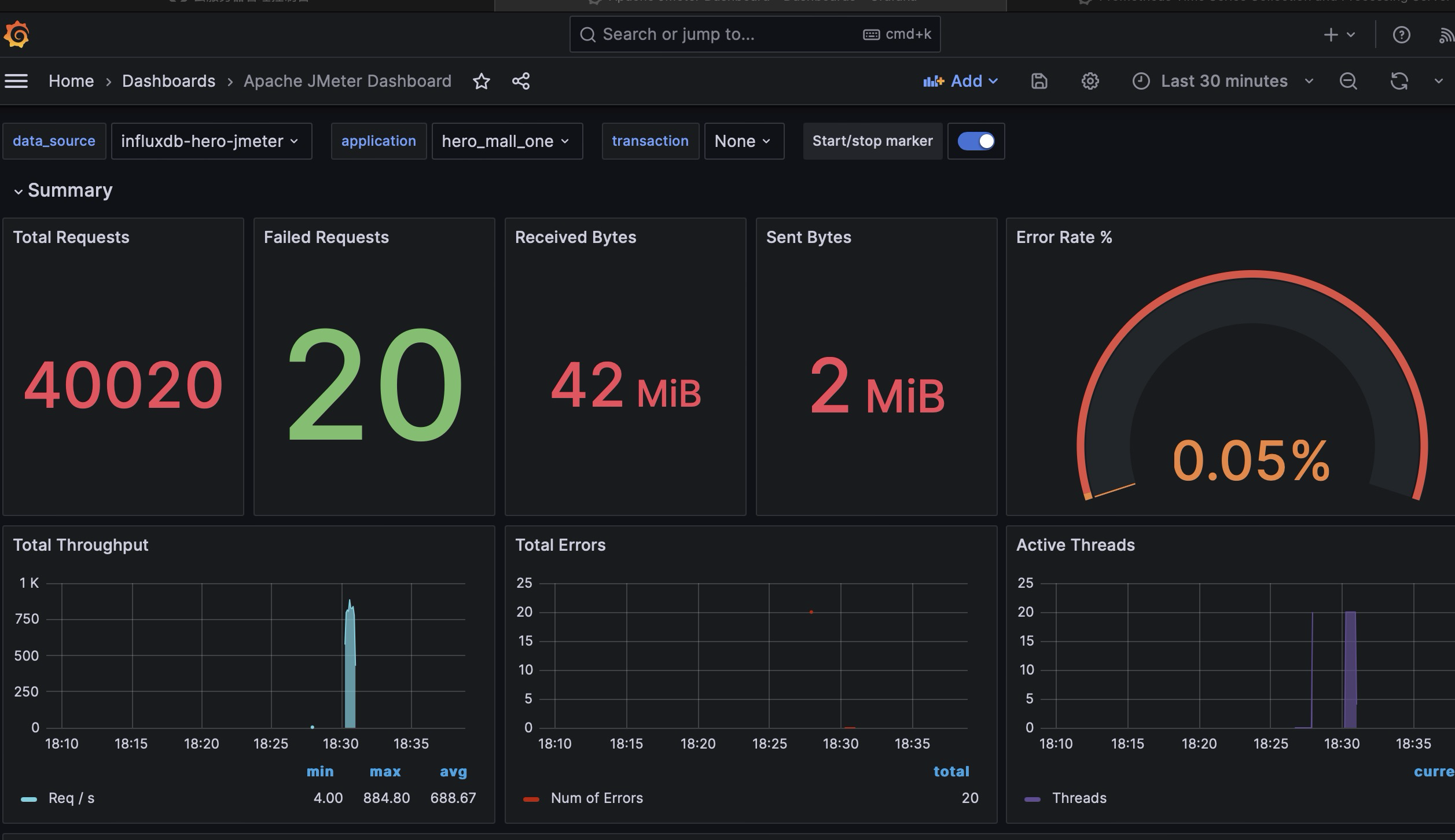Click the Grafana logo
Screen dimensions: 1455x840
[x=16, y=35]
